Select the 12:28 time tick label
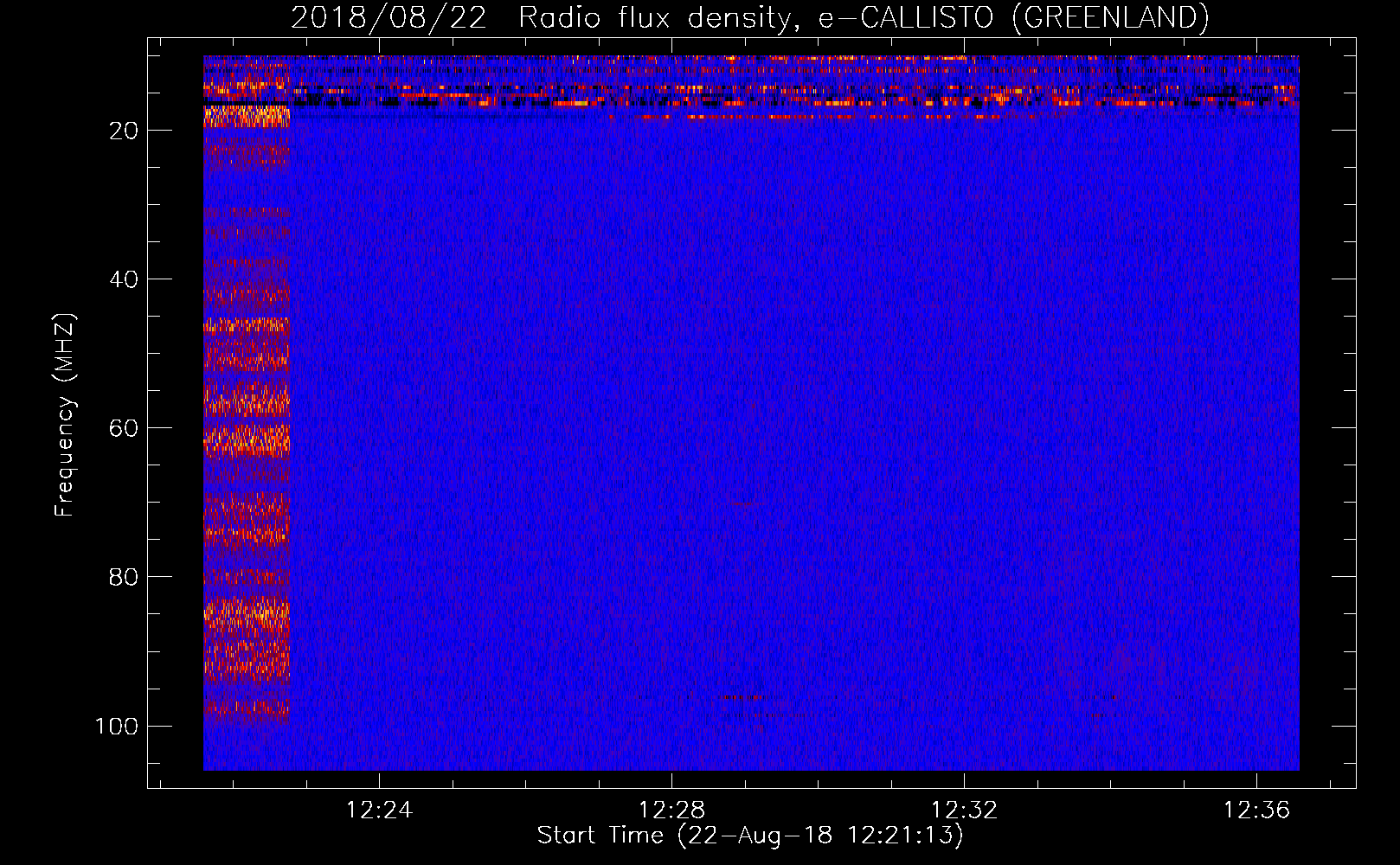Screen dimensions: 1400x865 coord(671,811)
